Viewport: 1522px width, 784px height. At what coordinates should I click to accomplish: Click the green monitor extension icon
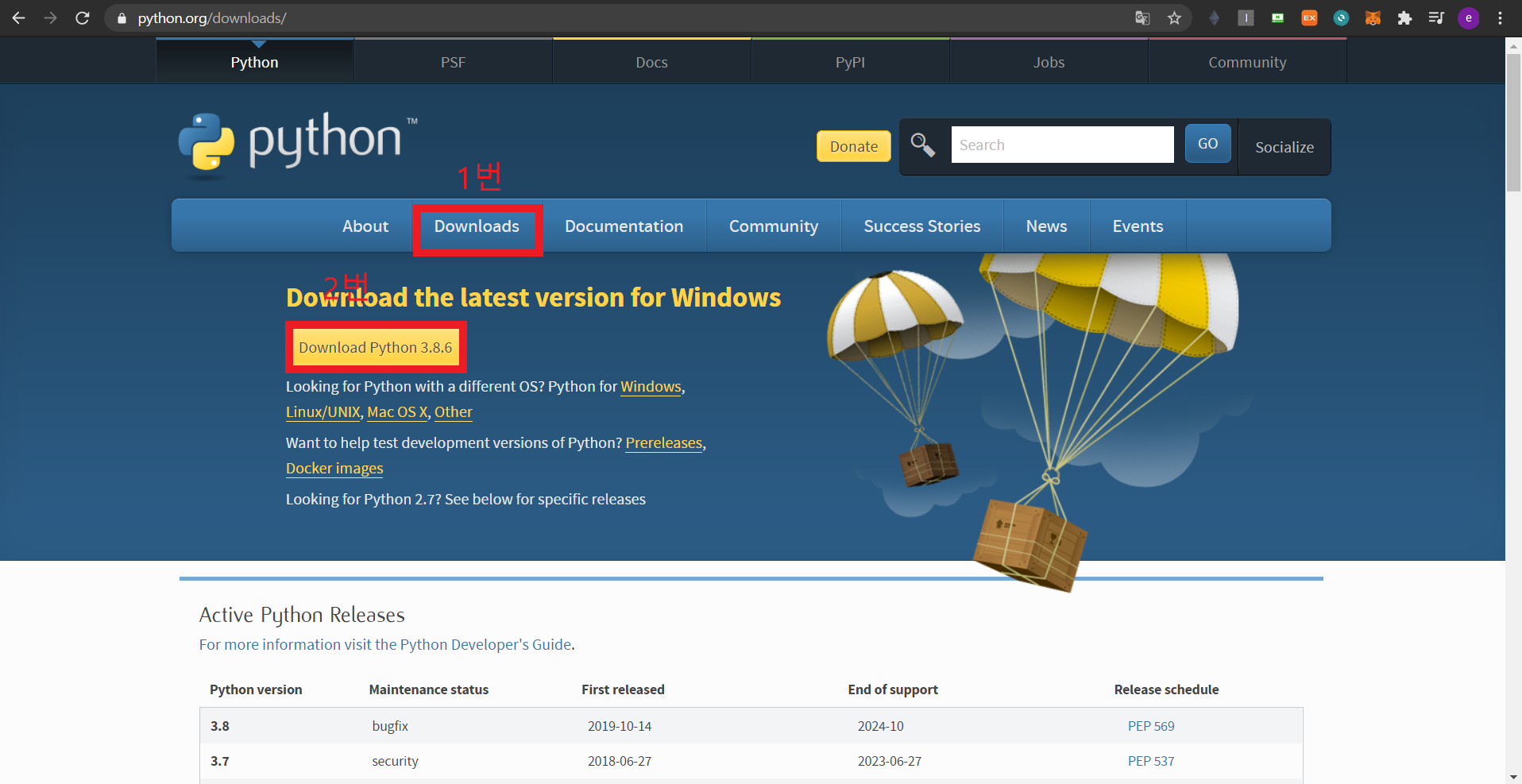tap(1277, 17)
